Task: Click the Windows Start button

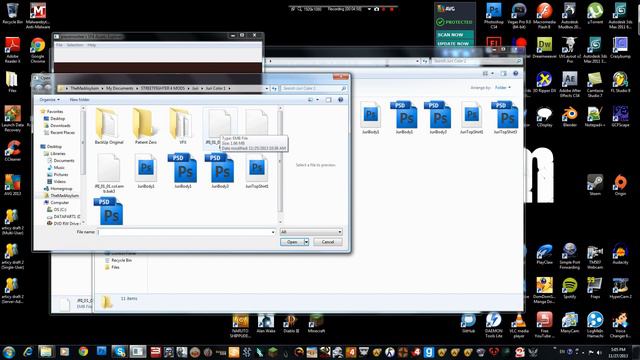Action: [9, 352]
